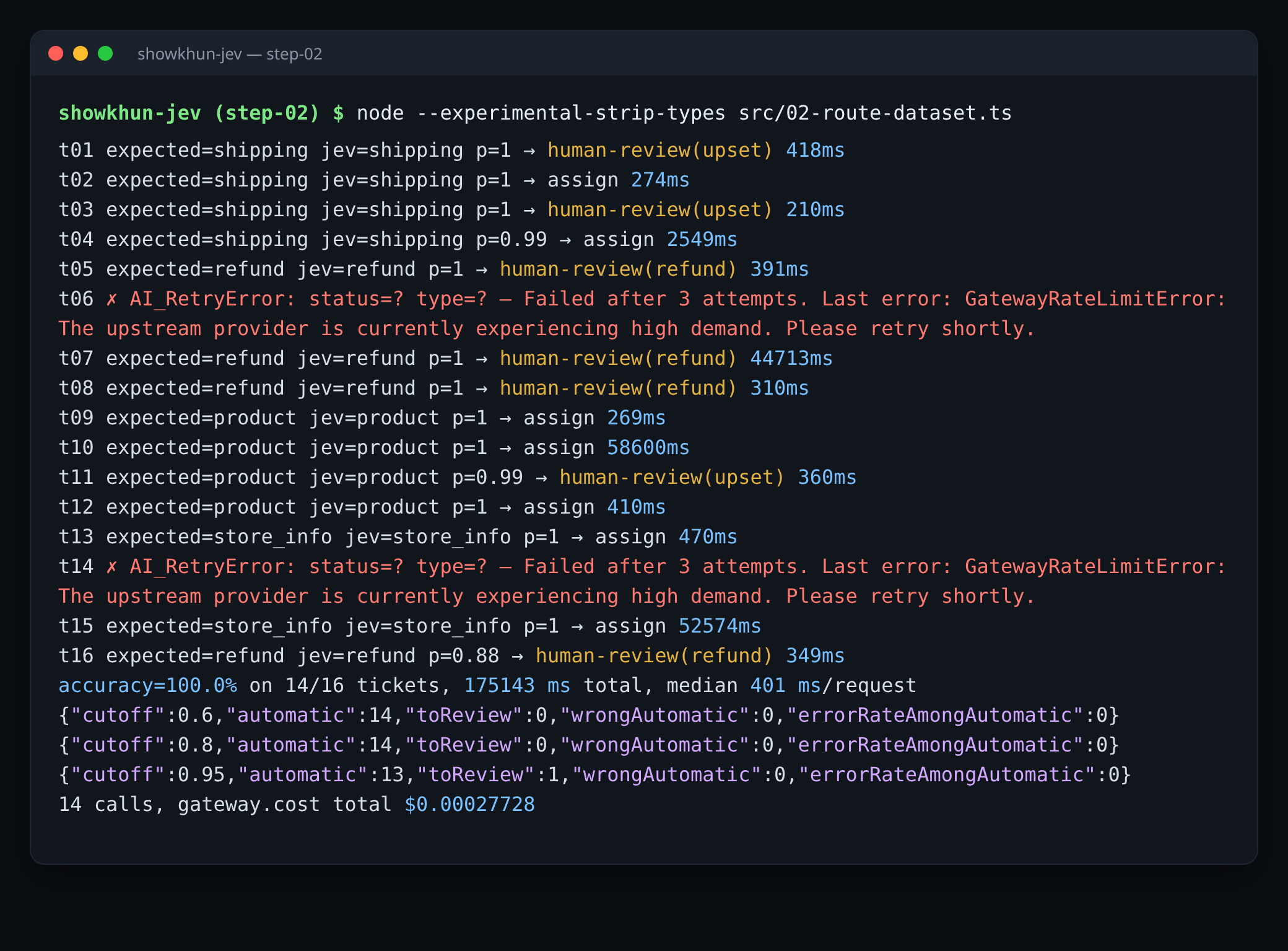Click the '274ms' timing on line t02
The image size is (1288, 951).
[660, 180]
